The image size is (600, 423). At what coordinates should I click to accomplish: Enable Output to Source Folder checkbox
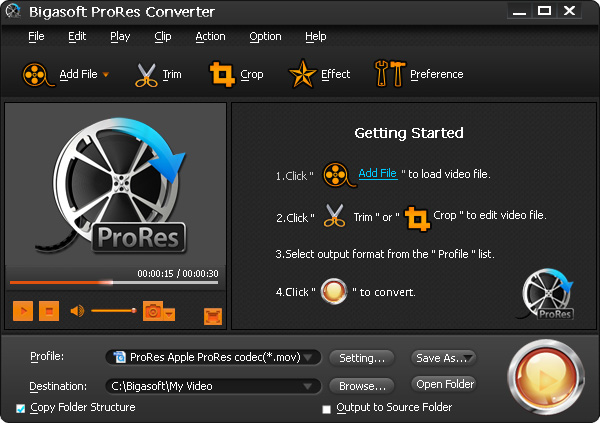326,408
